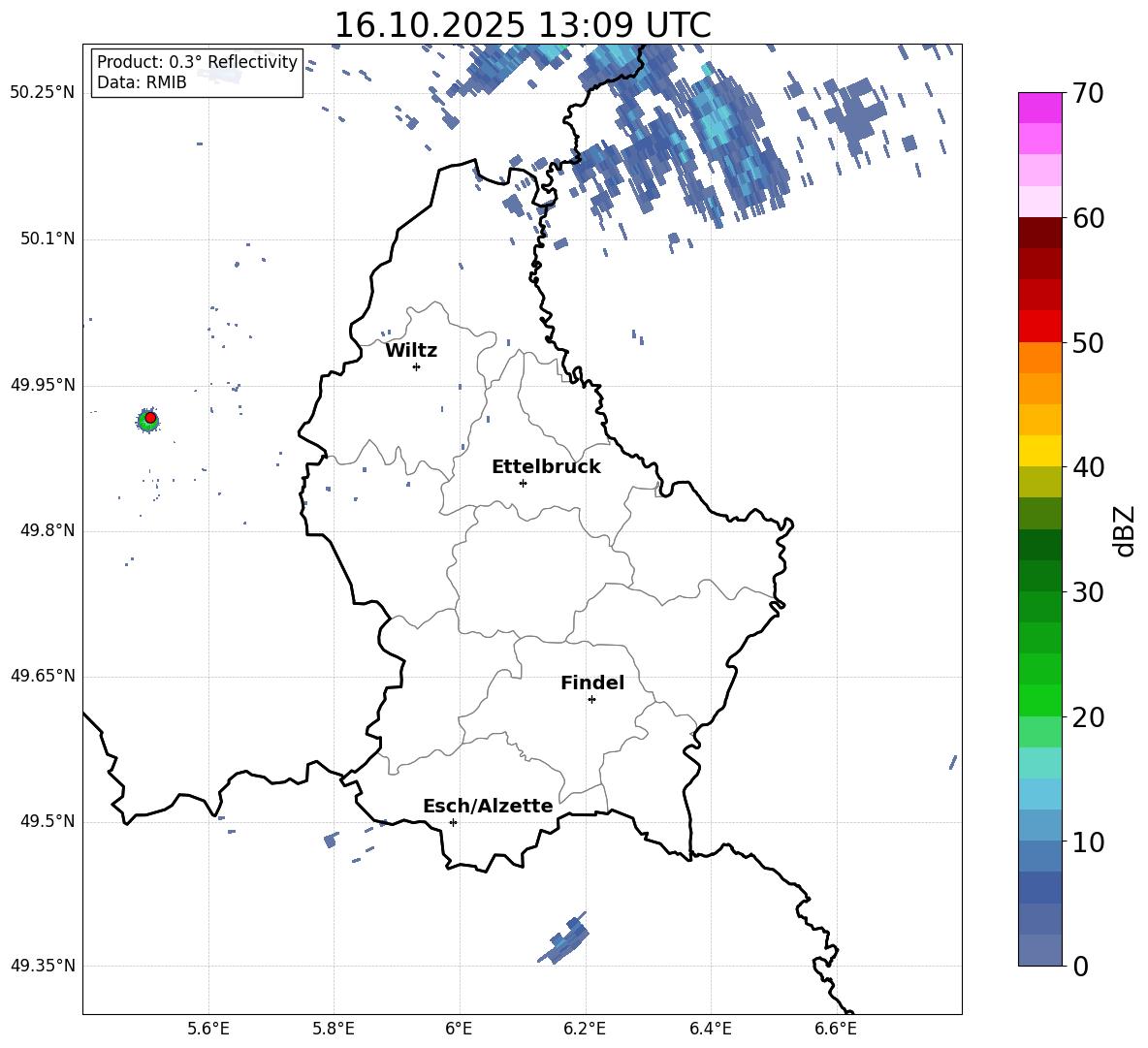Click the 6.2°E longitude label
The width and height of the screenshot is (1148, 1048).
click(x=585, y=1029)
